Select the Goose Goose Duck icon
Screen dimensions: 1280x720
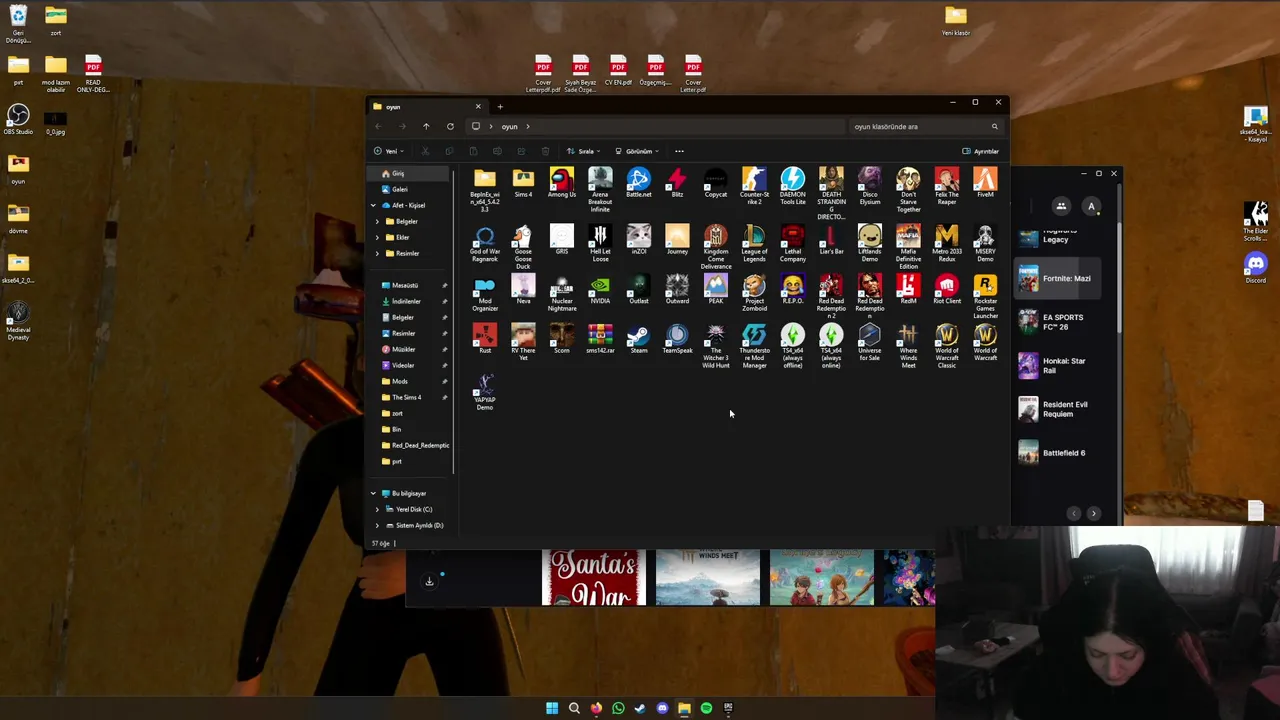(x=523, y=248)
